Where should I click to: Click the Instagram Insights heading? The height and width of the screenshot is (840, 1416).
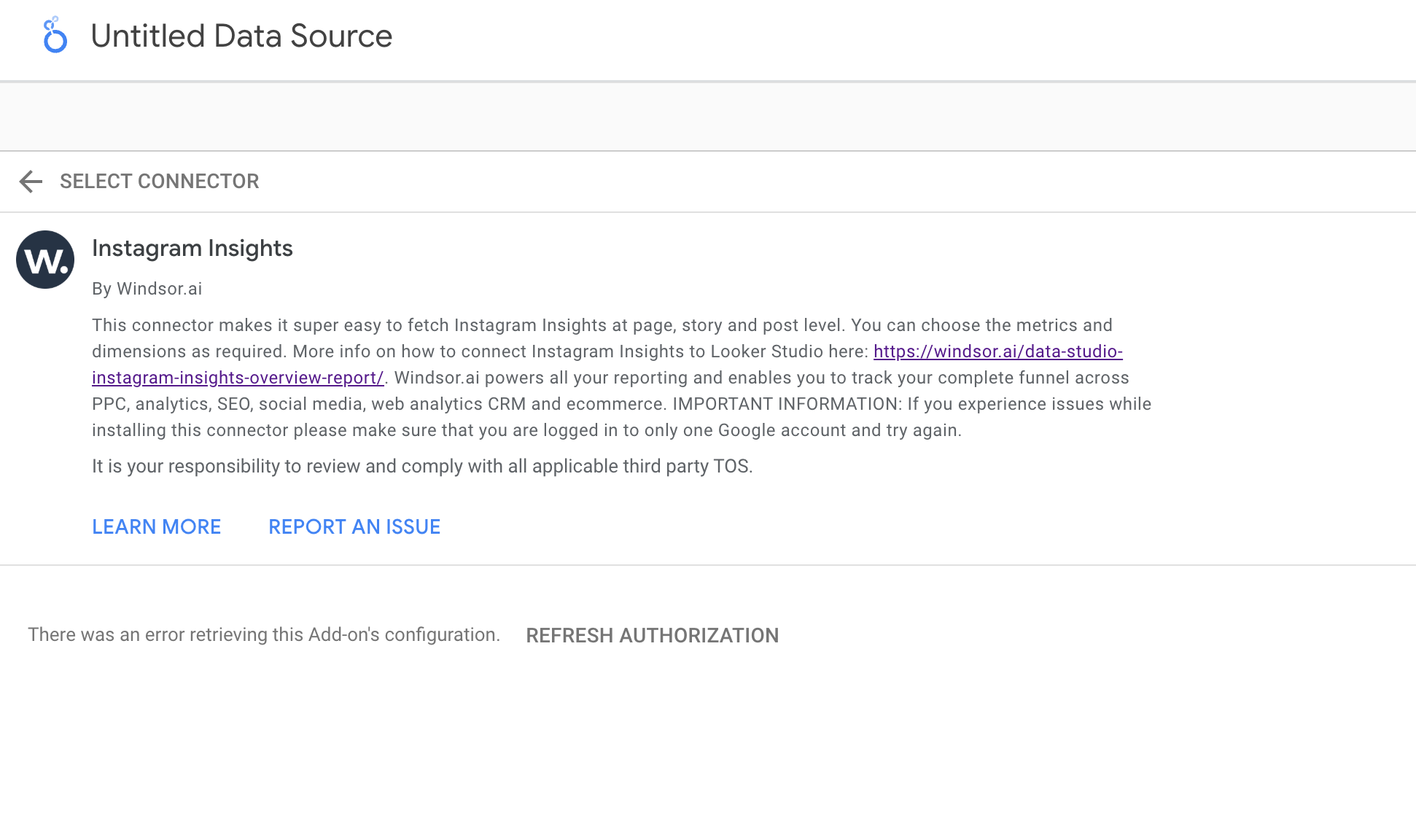pyautogui.click(x=192, y=249)
